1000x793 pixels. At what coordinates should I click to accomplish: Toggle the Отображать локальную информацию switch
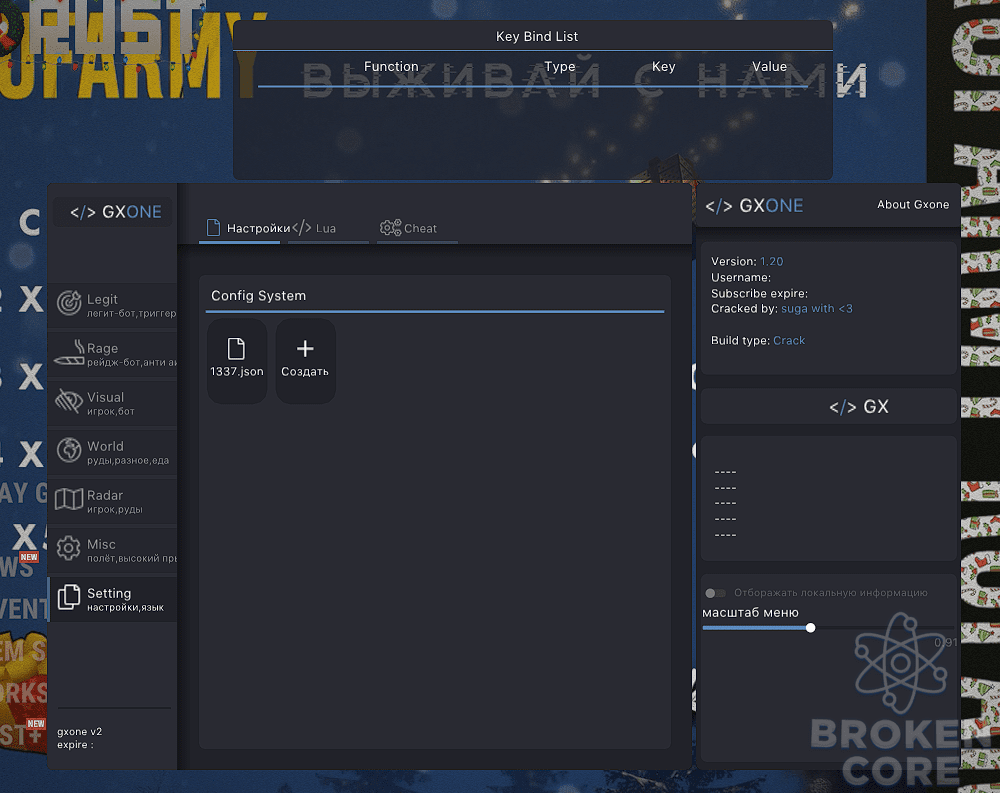click(x=715, y=593)
